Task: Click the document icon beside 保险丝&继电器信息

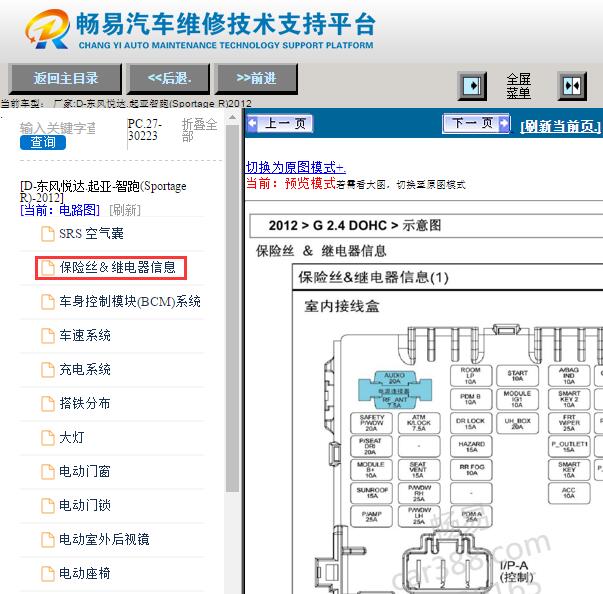Action: [48, 268]
